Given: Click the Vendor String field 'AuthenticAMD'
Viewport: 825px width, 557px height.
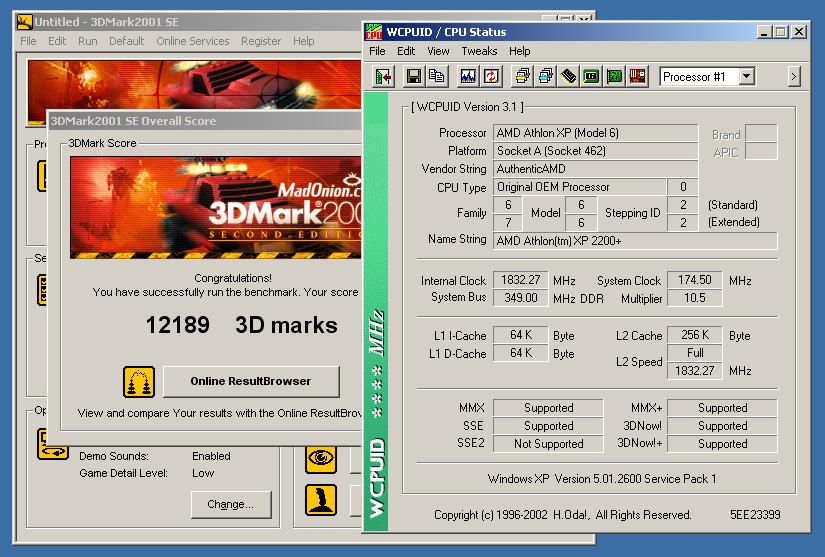Looking at the screenshot, I should pos(595,169).
